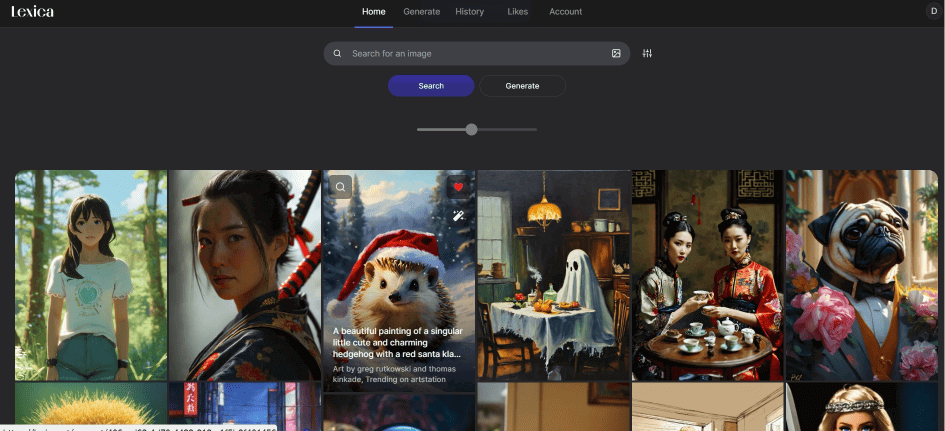
Task: Click the hedgehog prompt description text
Action: pyautogui.click(x=398, y=342)
